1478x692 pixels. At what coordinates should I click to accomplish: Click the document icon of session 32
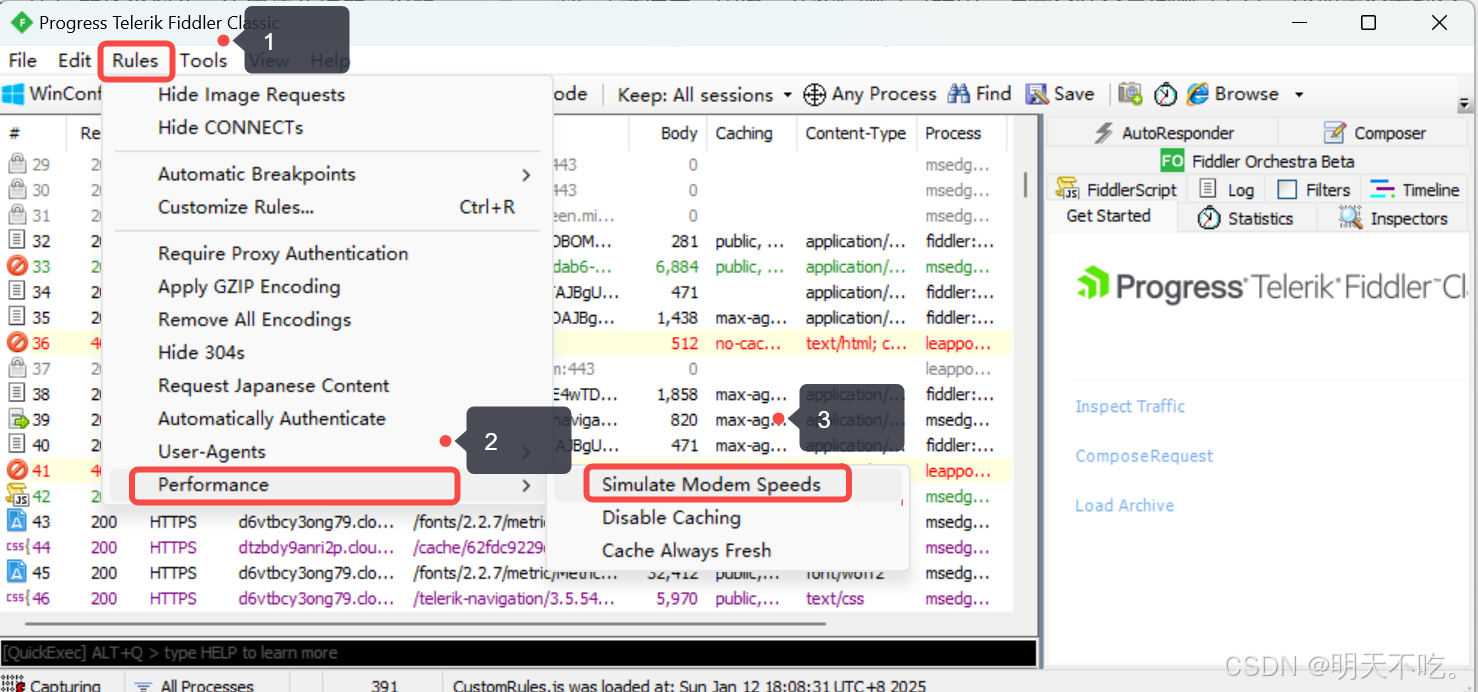click(17, 240)
